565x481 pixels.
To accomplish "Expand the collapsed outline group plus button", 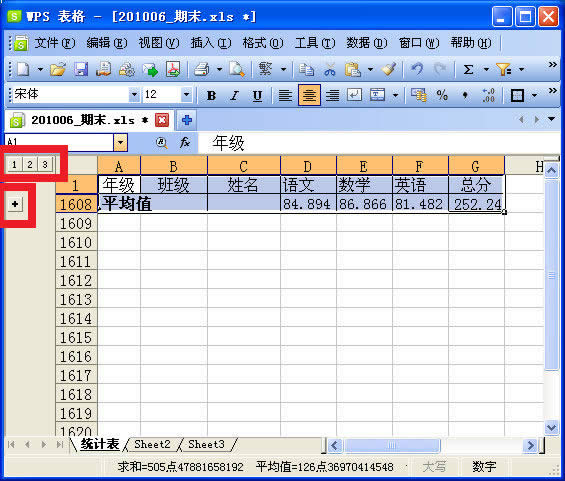I will 15,204.
